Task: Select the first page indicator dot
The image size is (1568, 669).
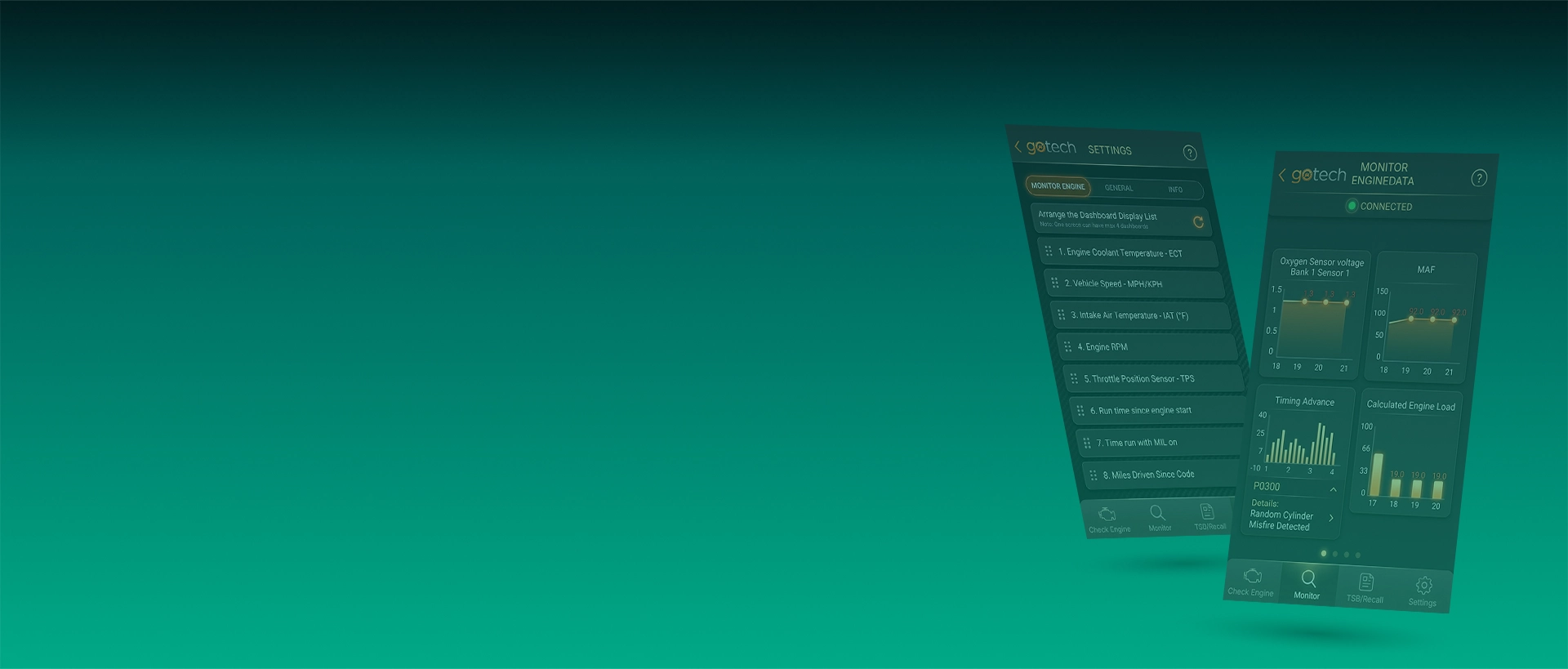Action: 1324,554
